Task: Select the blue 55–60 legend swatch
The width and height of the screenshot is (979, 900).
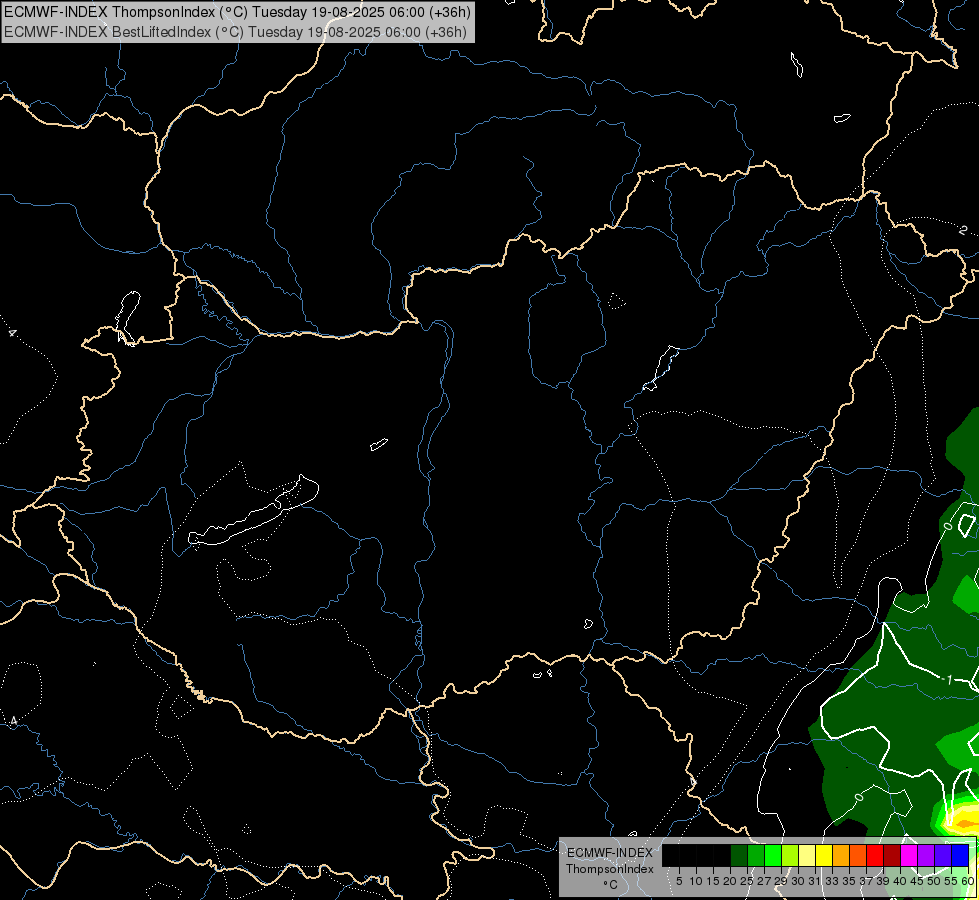Action: point(960,855)
